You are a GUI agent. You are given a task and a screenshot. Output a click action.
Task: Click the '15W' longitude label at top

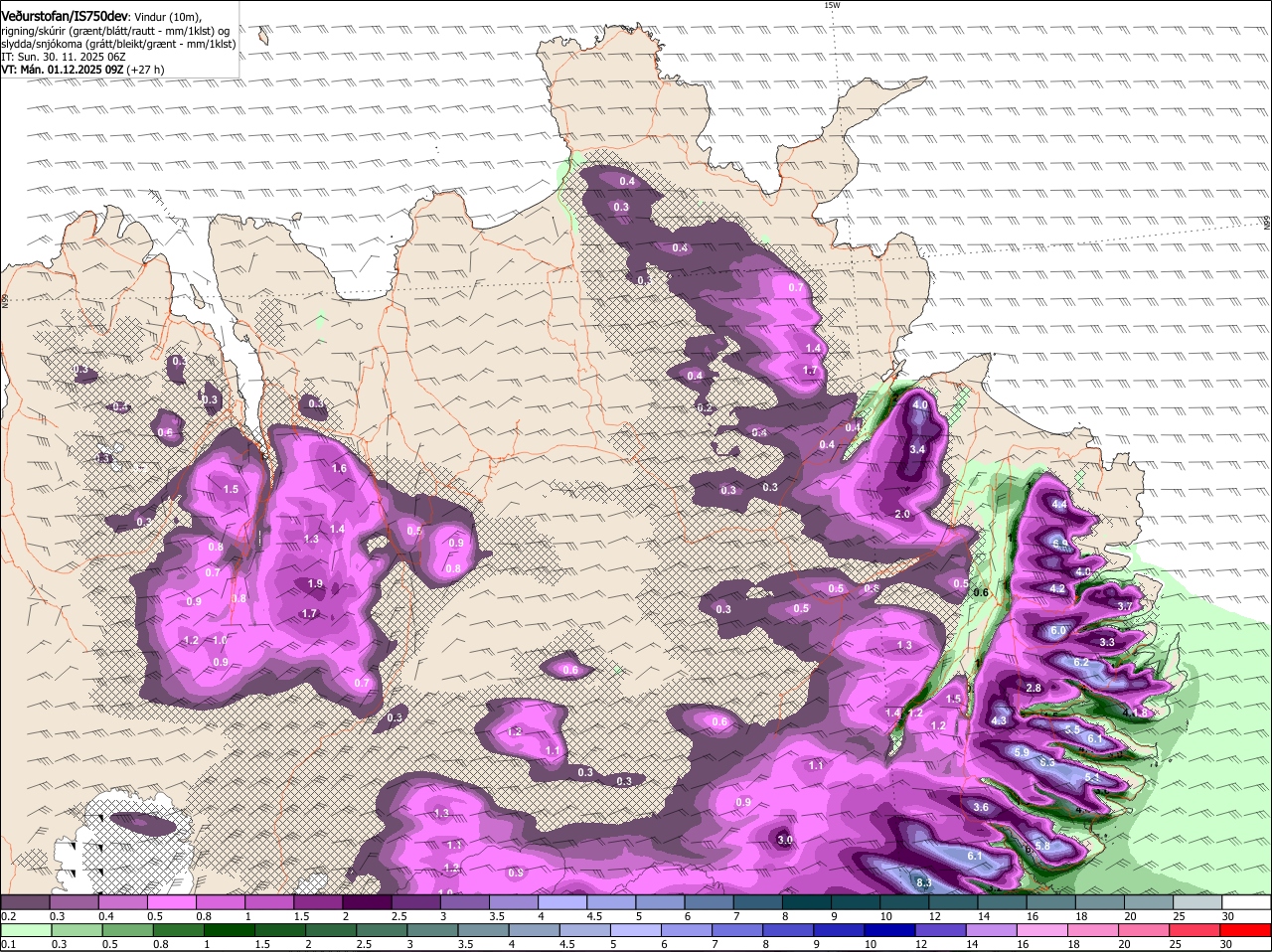[832, 5]
